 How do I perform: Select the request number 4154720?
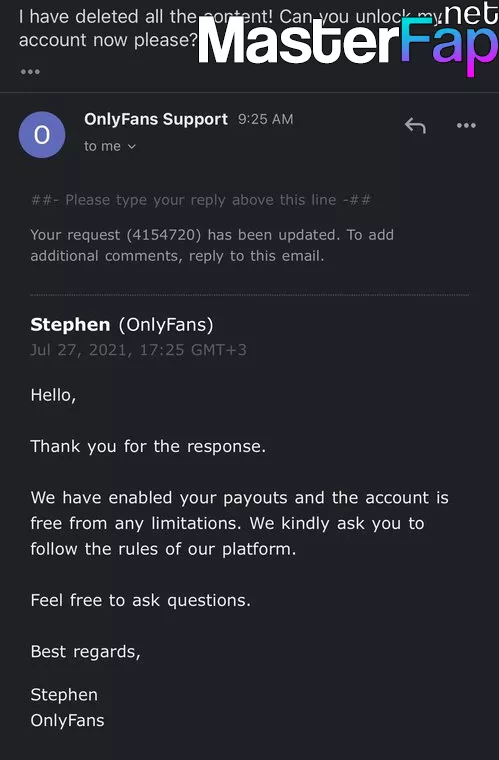(164, 235)
